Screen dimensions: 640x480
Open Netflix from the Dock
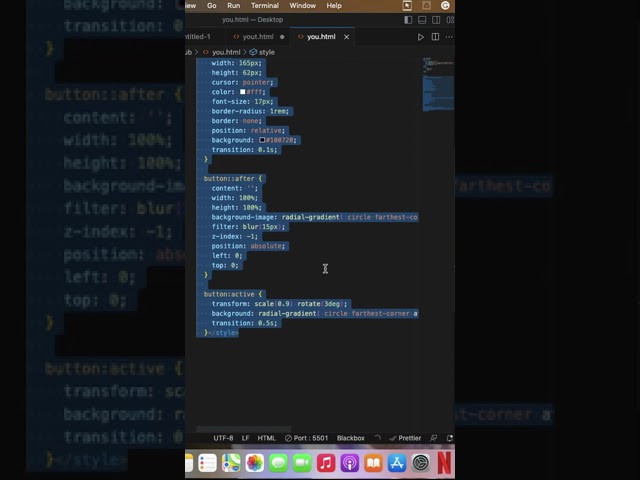(444, 463)
